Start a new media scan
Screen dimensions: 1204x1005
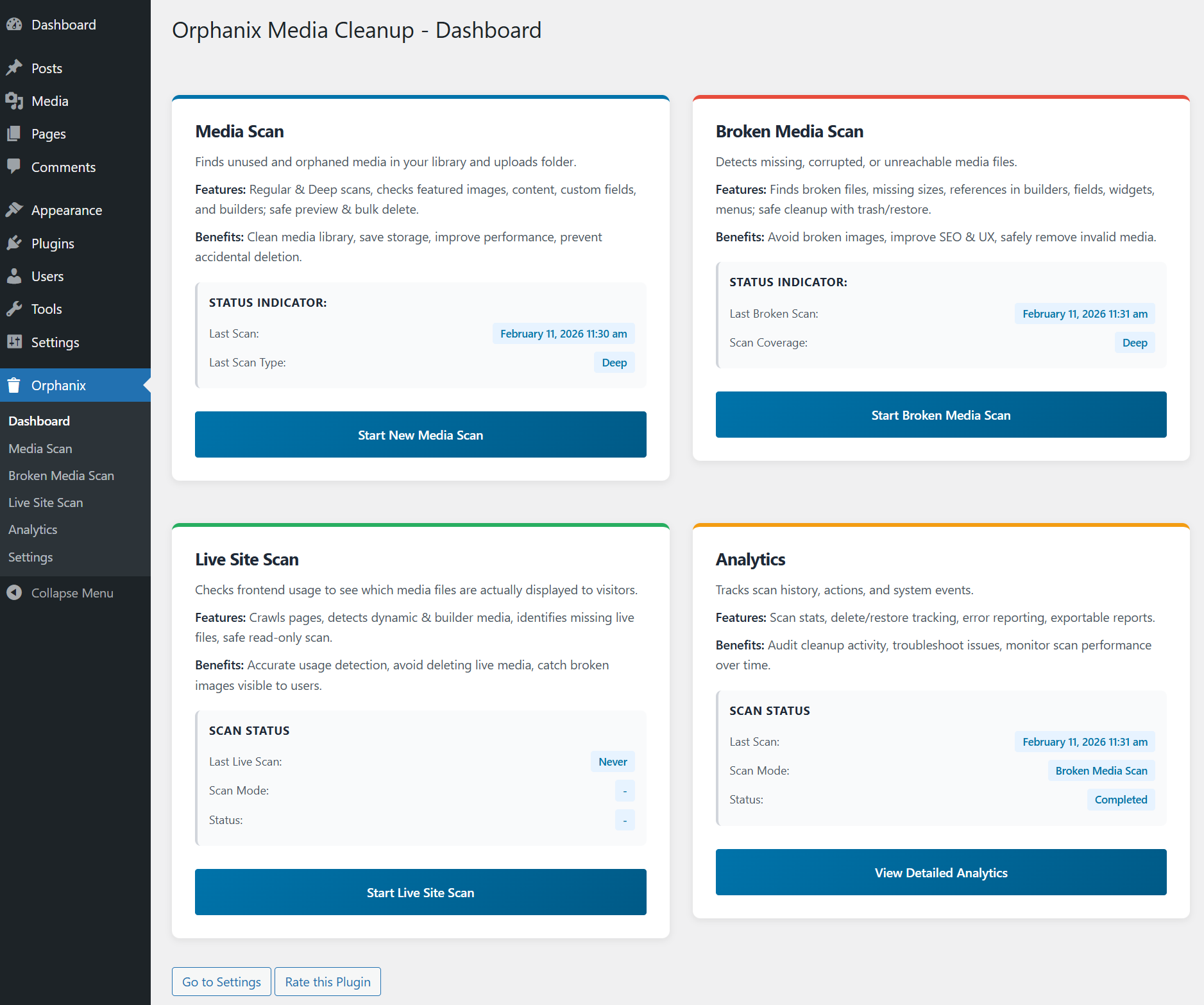pyautogui.click(x=420, y=434)
